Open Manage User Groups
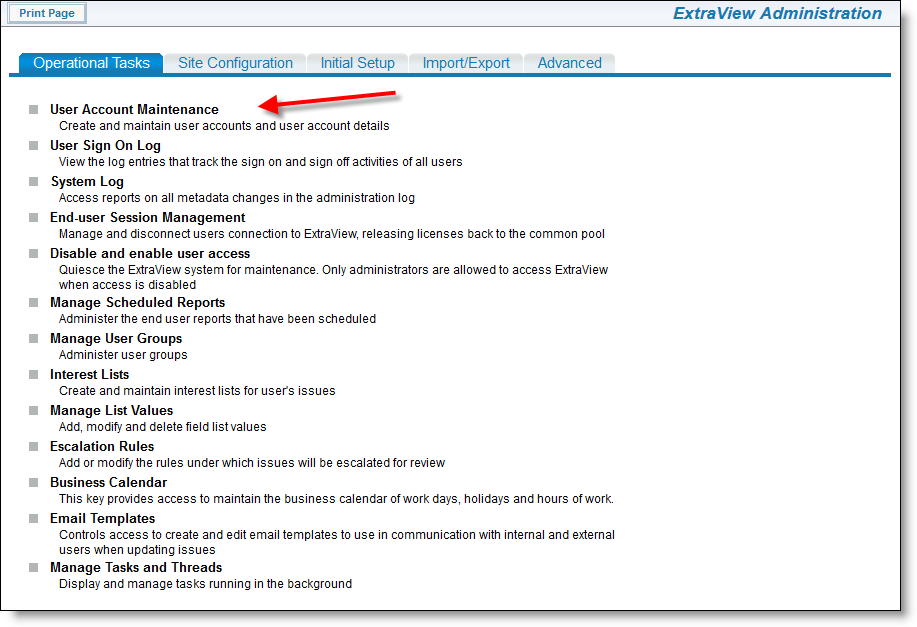 [116, 339]
